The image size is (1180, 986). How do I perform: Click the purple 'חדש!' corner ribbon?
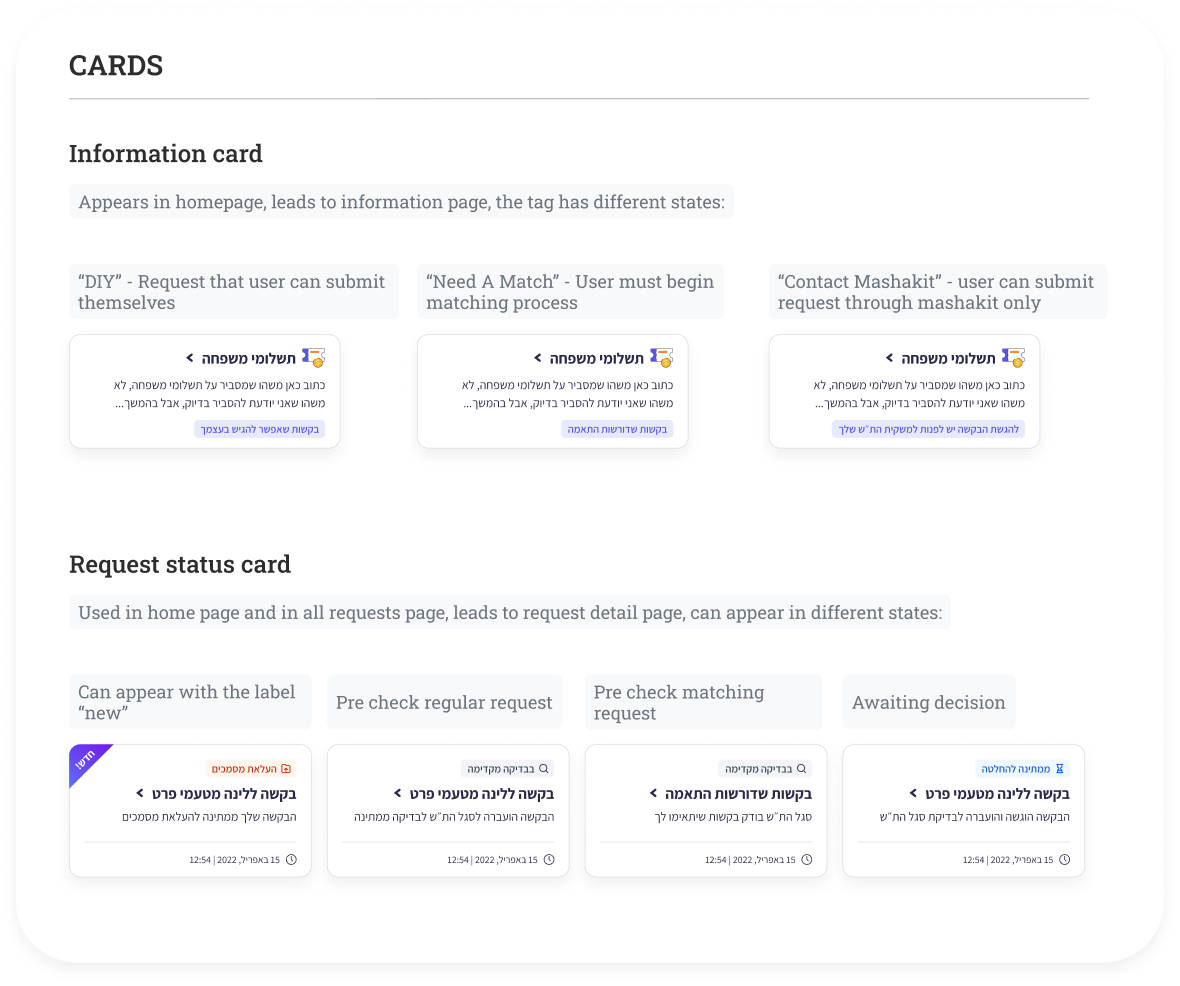click(x=87, y=763)
